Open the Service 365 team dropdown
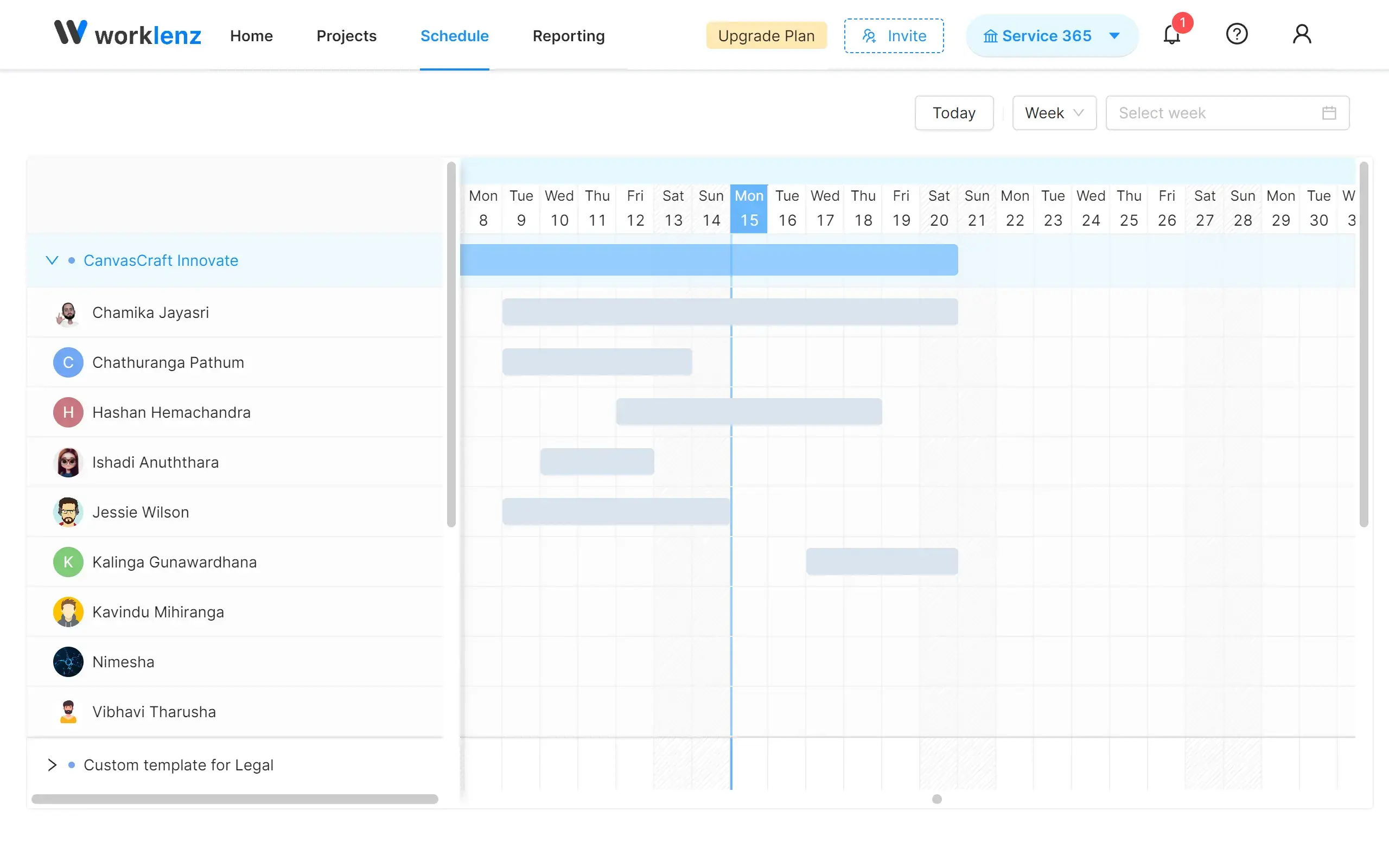Screen dimensions: 1389x868 (x=1052, y=36)
